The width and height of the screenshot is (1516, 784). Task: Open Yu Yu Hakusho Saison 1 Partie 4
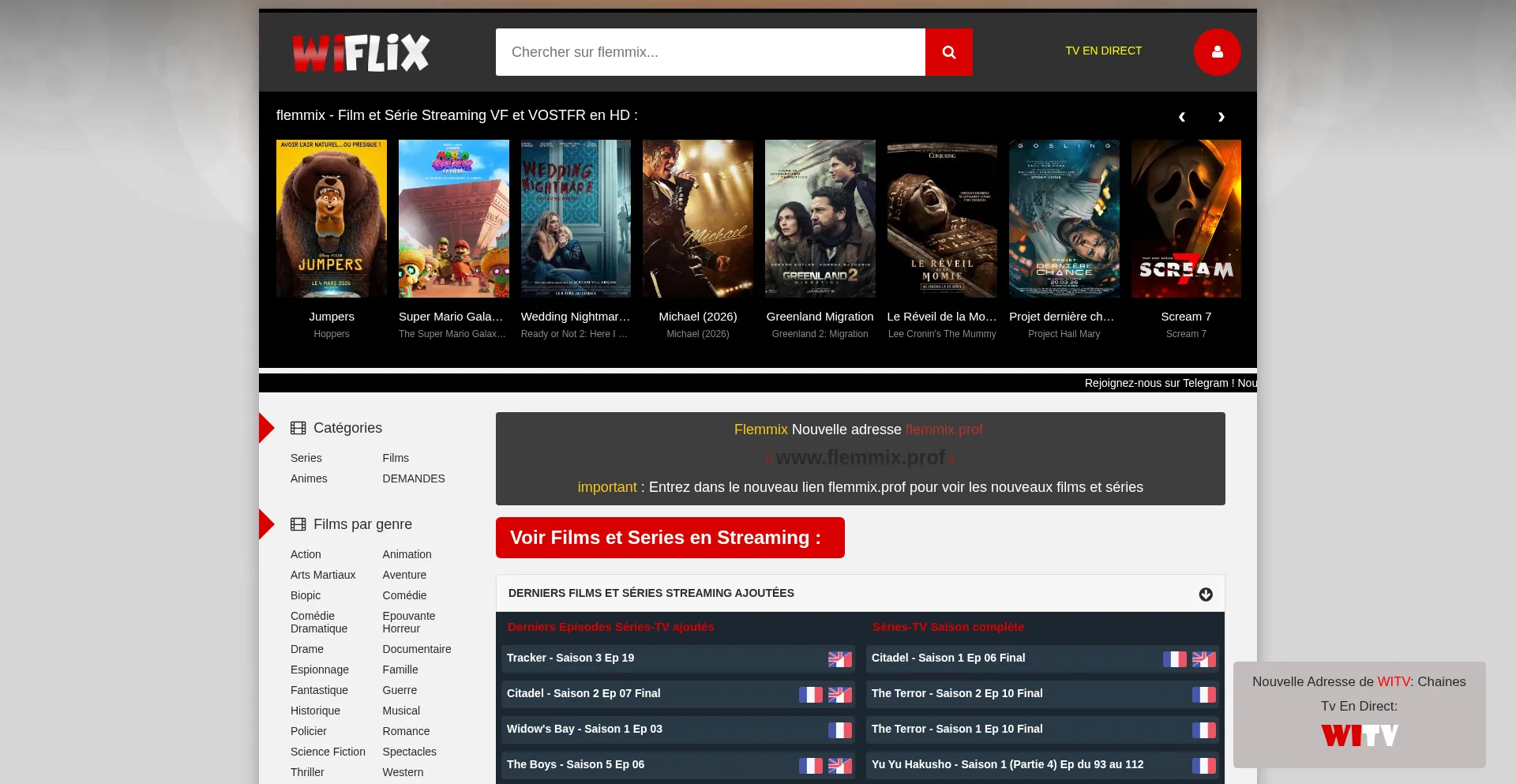pyautogui.click(x=1008, y=764)
